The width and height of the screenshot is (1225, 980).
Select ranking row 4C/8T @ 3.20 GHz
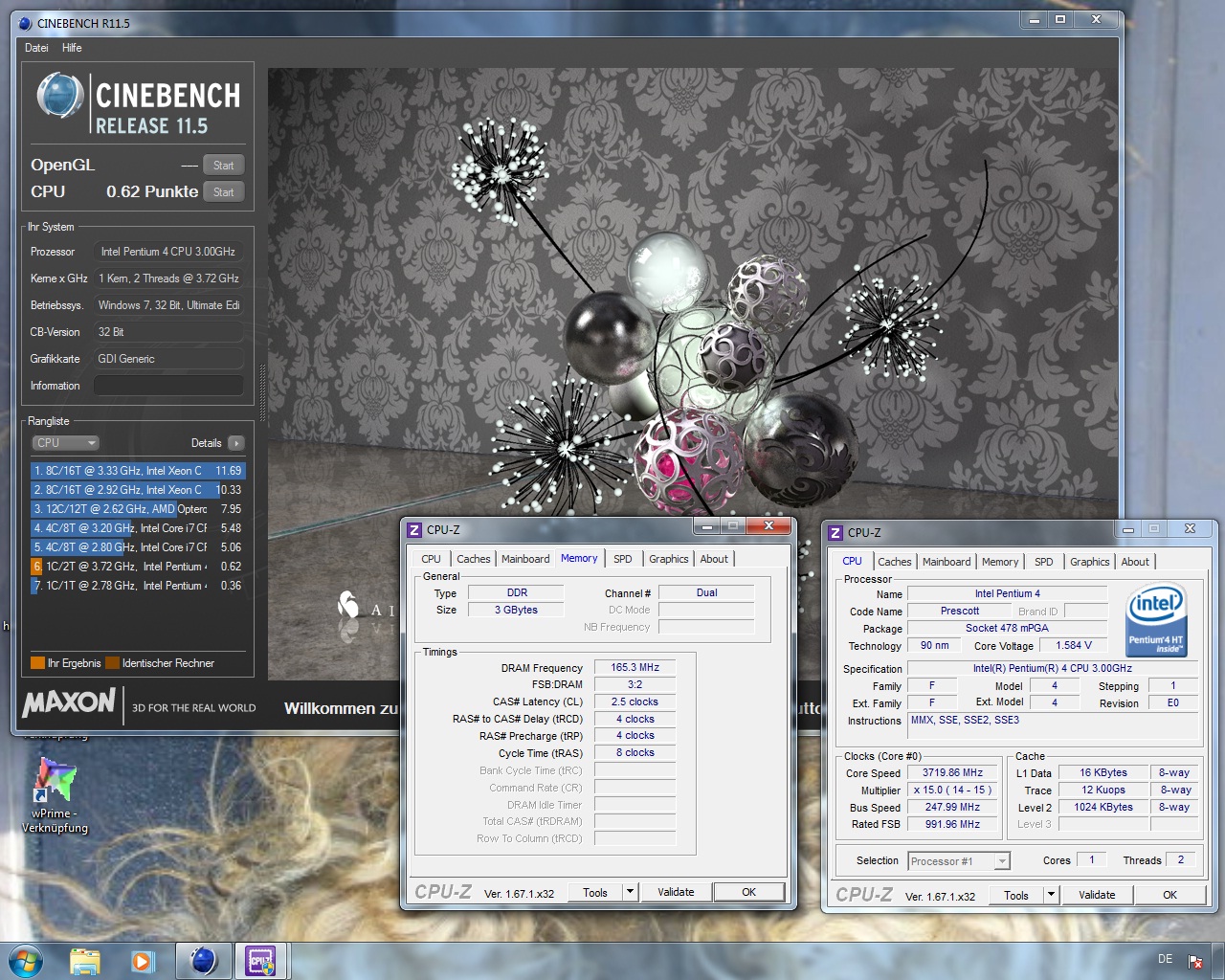(x=139, y=528)
